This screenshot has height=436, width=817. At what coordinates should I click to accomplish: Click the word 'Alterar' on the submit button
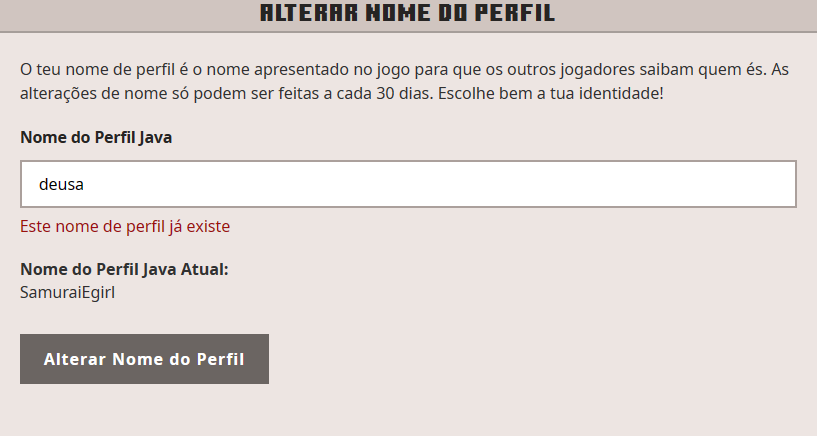tap(75, 359)
